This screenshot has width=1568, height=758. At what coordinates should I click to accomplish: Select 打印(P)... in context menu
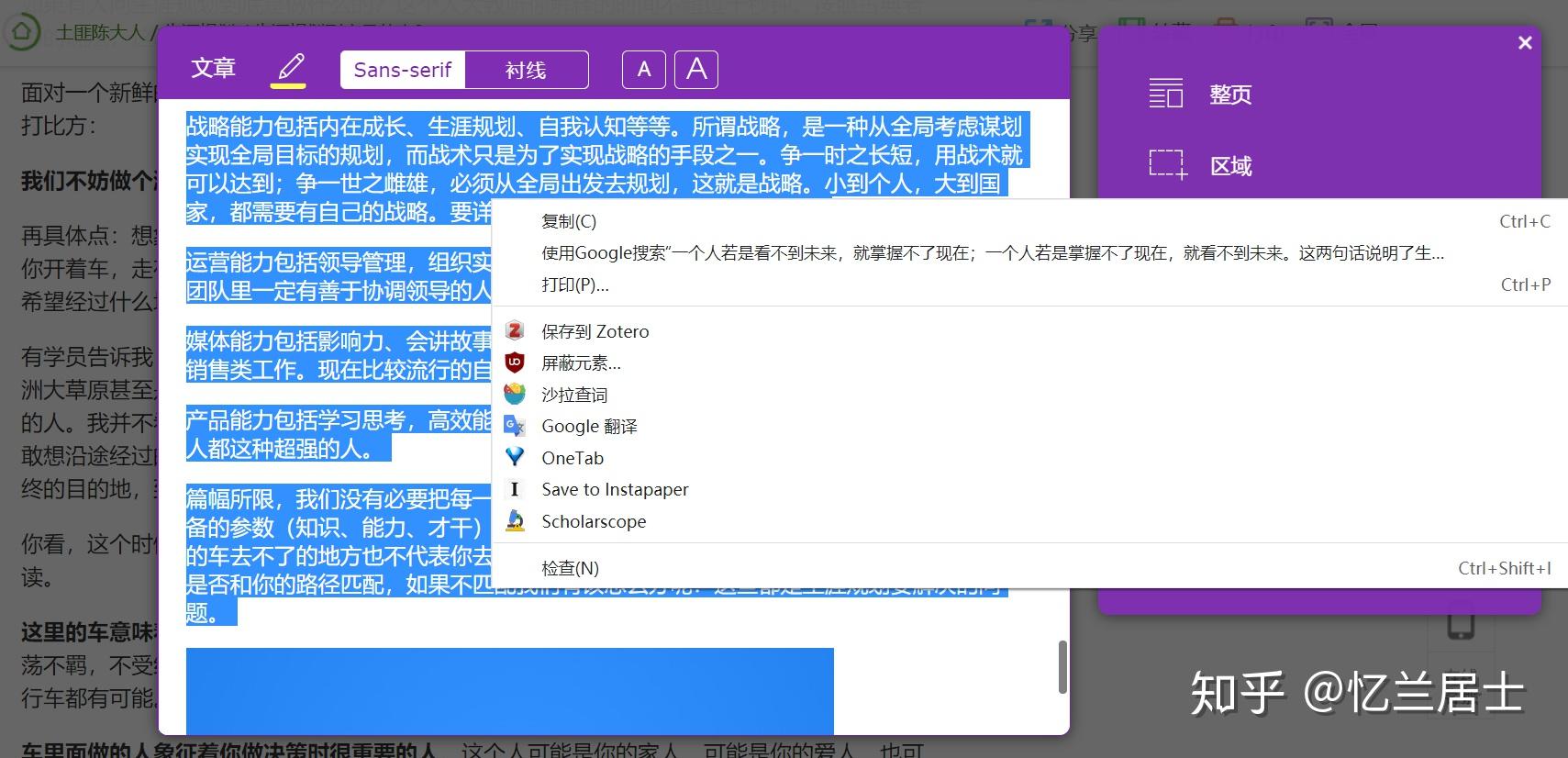pyautogui.click(x=1029, y=284)
